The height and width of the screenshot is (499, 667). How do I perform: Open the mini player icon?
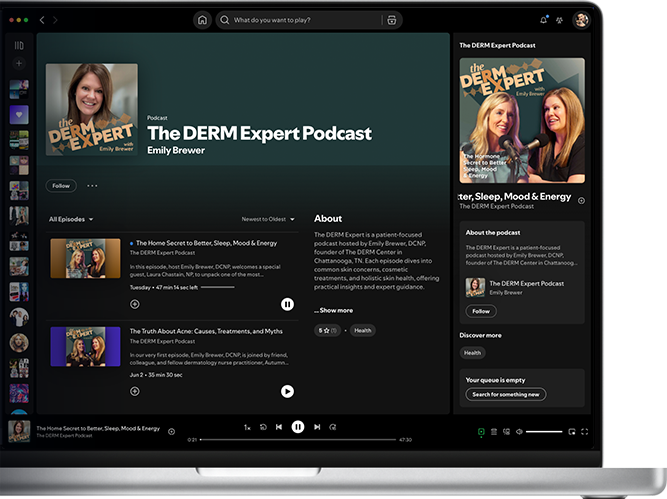click(572, 432)
